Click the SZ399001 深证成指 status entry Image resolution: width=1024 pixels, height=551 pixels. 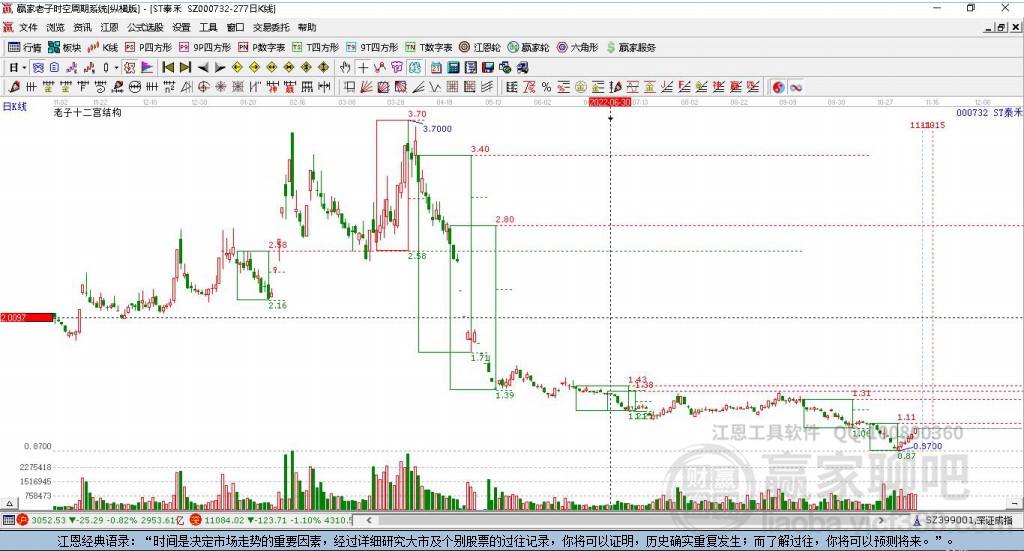967,520
